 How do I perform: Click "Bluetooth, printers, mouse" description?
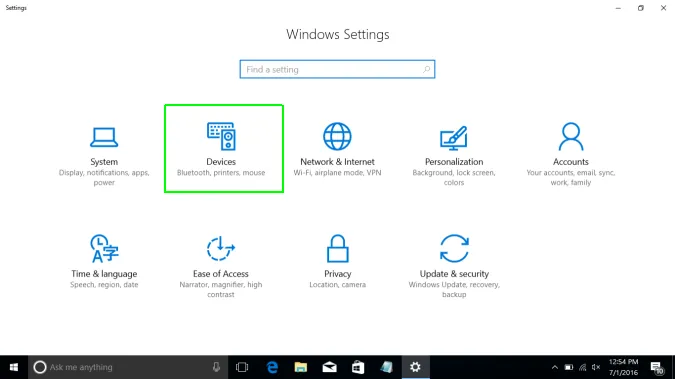click(221, 173)
